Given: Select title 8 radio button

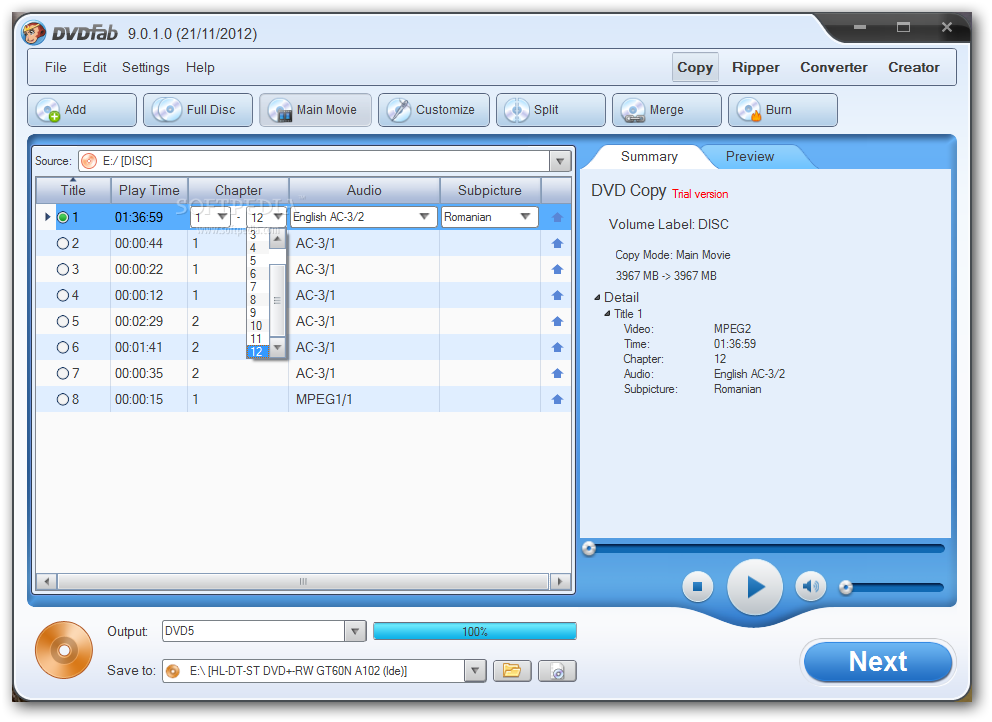Looking at the screenshot, I should coord(63,400).
